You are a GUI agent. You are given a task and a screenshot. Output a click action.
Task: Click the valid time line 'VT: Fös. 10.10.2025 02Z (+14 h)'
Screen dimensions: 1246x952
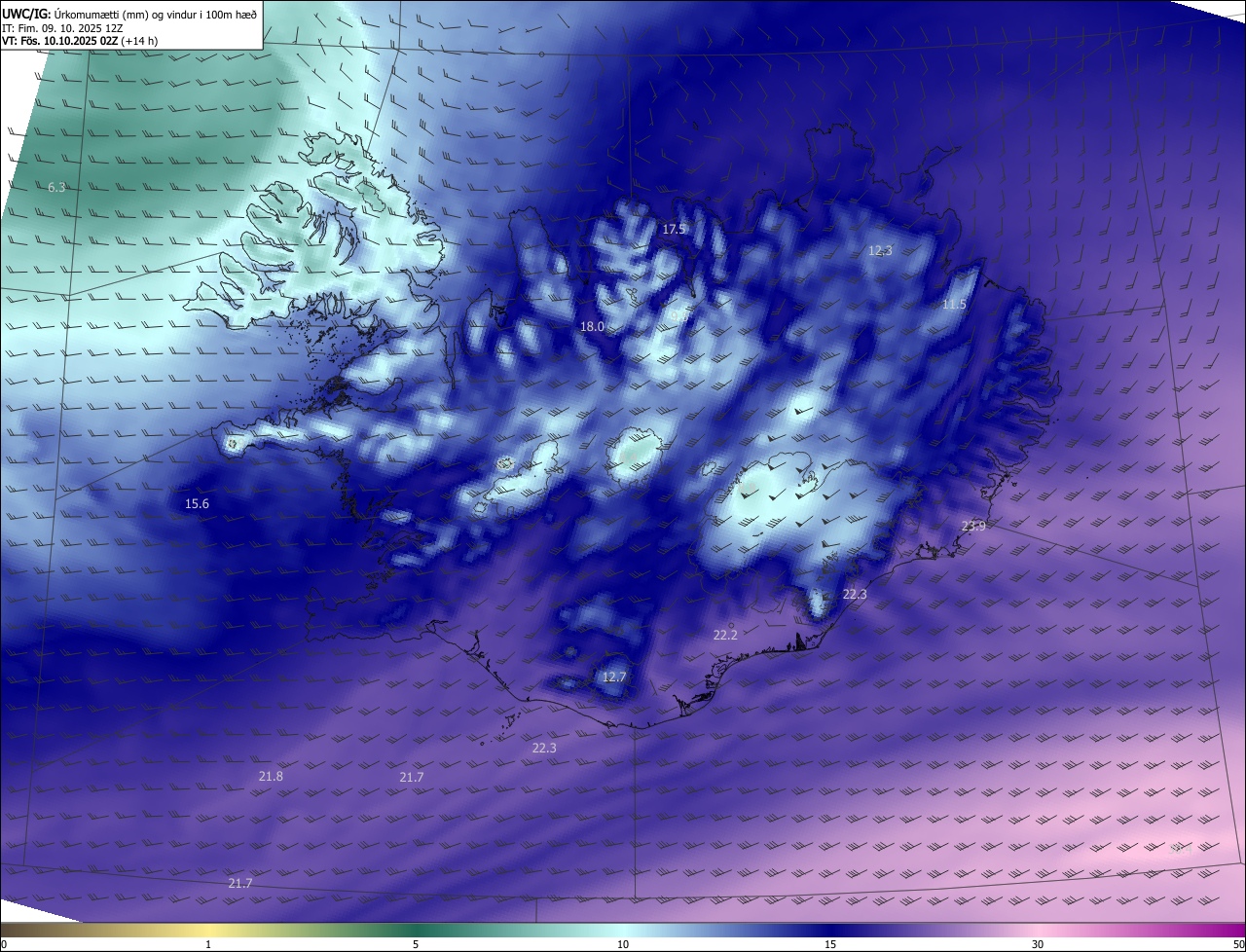tap(80, 41)
